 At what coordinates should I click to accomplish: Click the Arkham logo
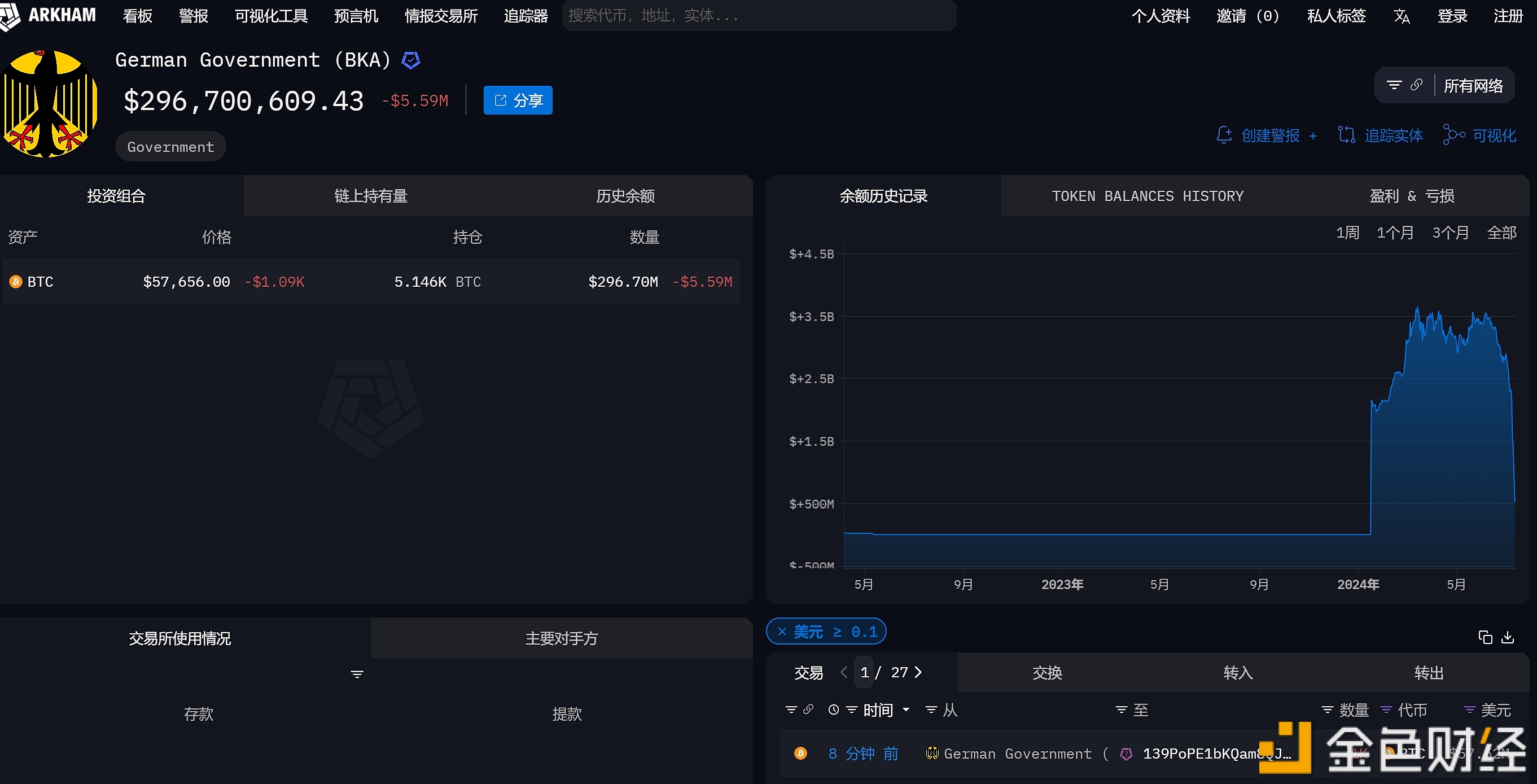point(49,15)
